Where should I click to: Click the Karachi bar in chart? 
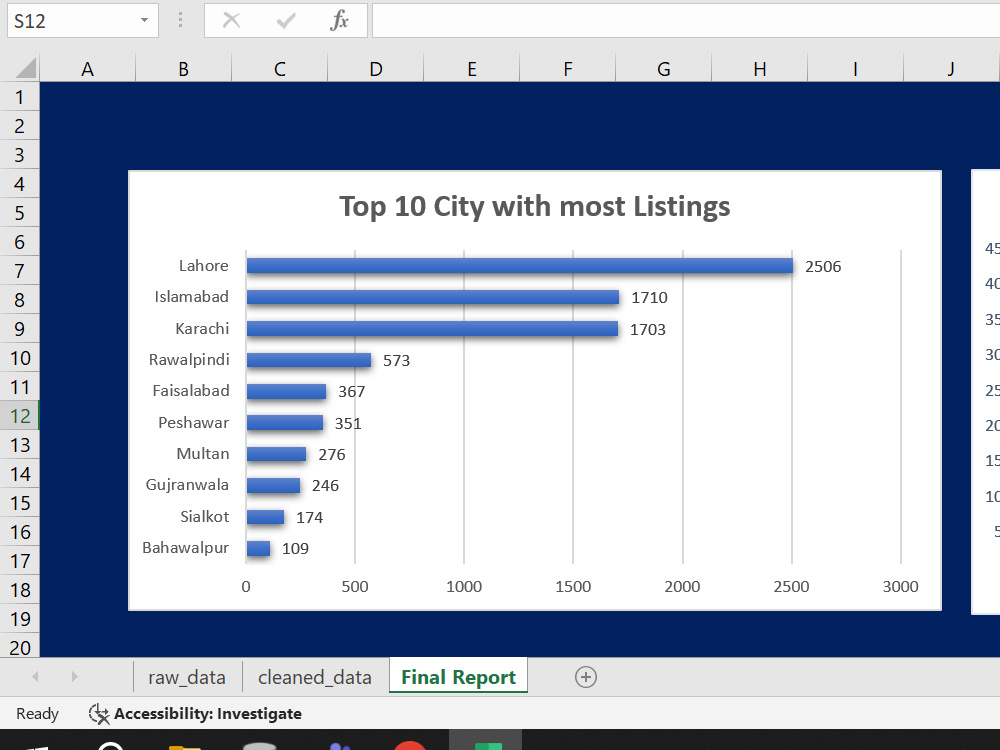432,328
